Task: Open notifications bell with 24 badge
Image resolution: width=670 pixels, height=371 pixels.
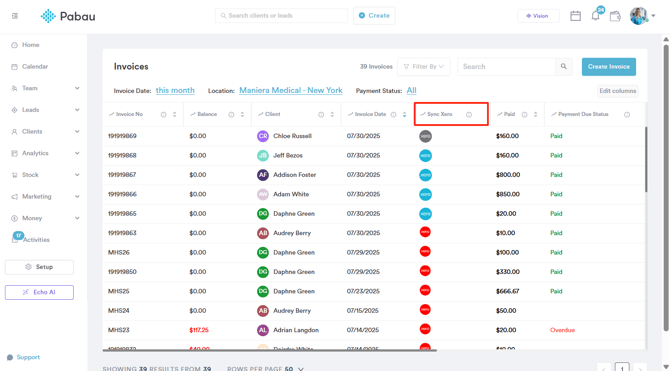Action: tap(596, 16)
